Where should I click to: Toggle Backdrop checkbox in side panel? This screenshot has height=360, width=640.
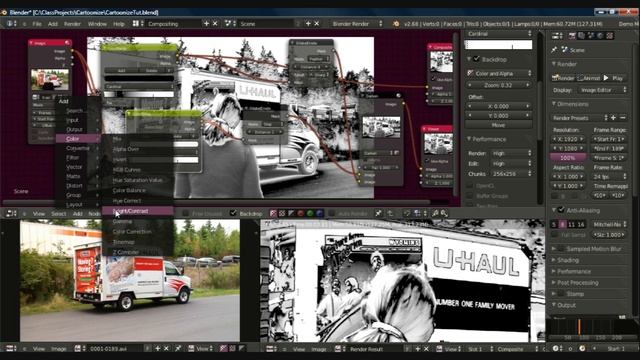pos(476,59)
